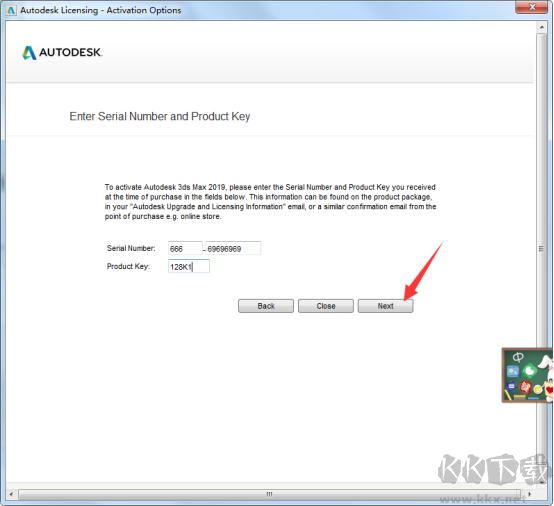Click the yellow smiley icon on chalkboard widget

[537, 389]
